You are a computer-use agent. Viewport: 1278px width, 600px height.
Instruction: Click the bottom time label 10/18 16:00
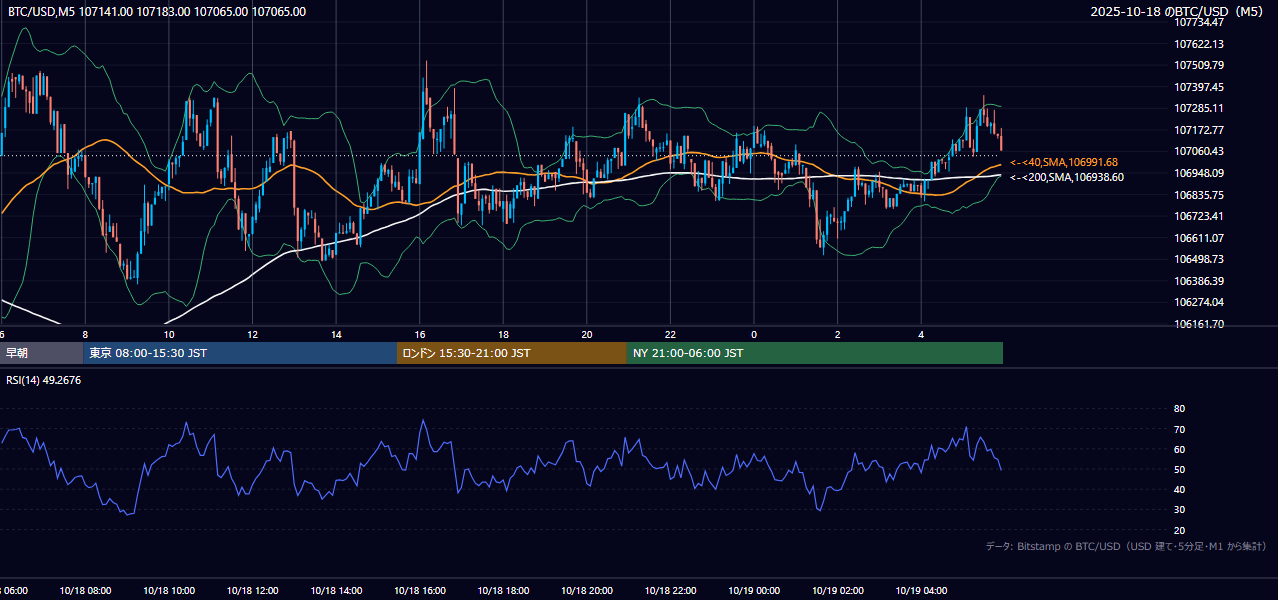pyautogui.click(x=420, y=591)
